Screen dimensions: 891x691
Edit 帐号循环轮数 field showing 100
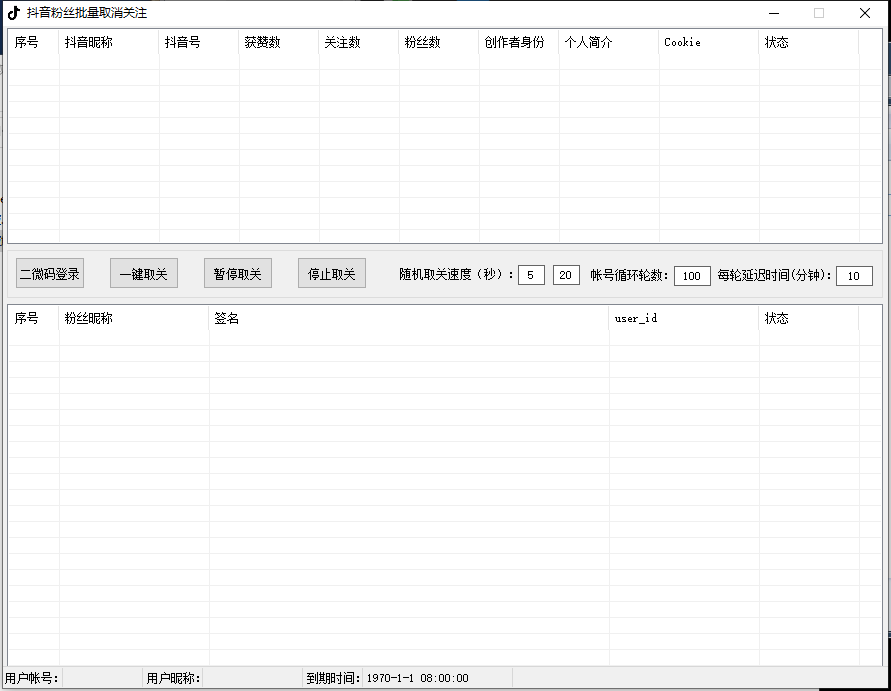pos(692,276)
